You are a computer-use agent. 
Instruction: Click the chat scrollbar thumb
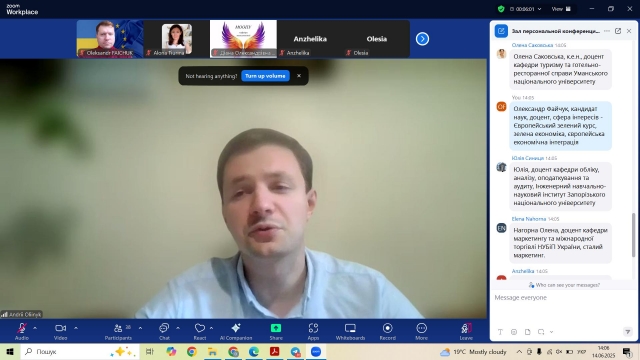pos(633,235)
